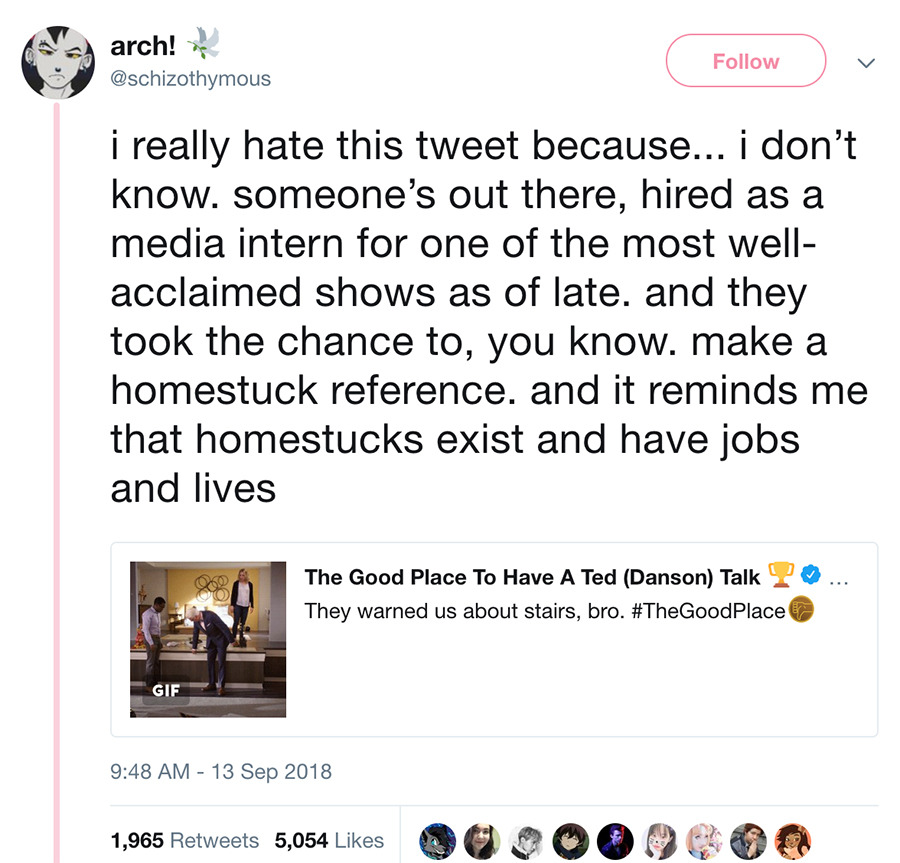Open the arch! profile avatar
The height and width of the screenshot is (863, 900).
coord(59,62)
